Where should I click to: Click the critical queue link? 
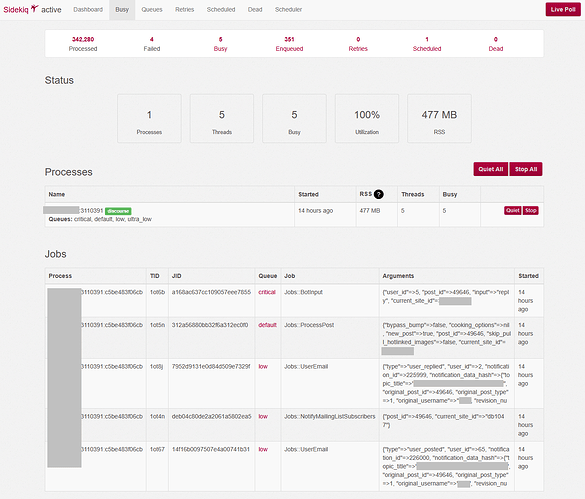coord(267,292)
